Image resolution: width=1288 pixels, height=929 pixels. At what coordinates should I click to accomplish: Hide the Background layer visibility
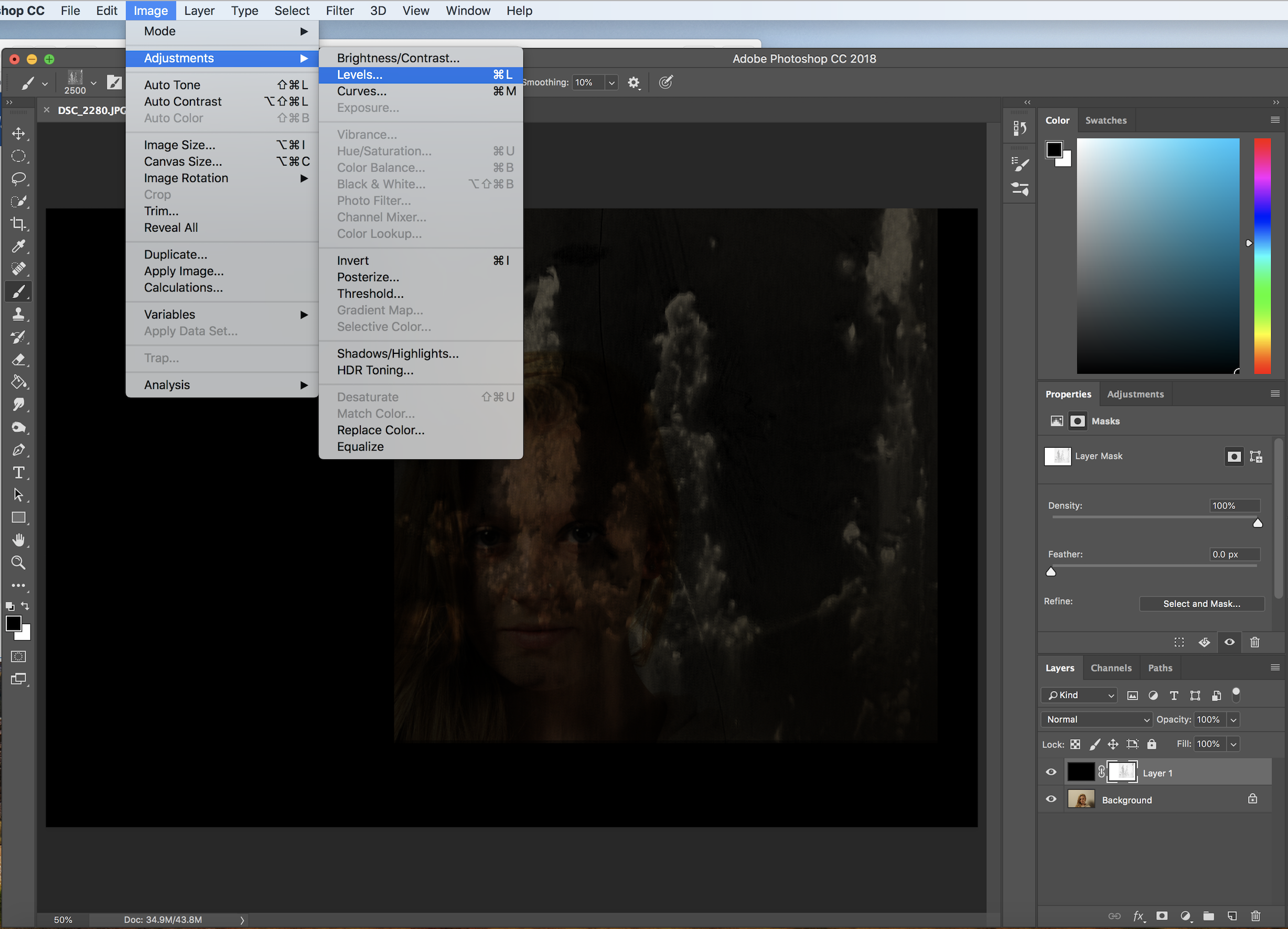[x=1051, y=800]
